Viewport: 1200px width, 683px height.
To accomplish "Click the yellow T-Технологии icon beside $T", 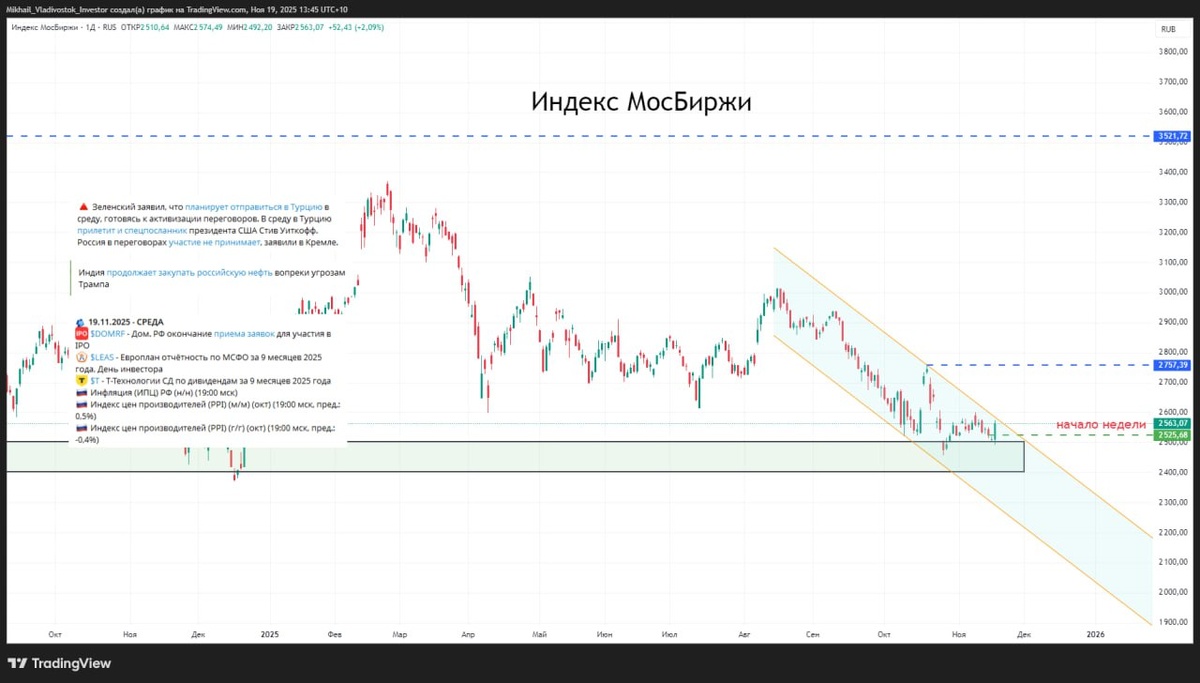I will tap(82, 381).
